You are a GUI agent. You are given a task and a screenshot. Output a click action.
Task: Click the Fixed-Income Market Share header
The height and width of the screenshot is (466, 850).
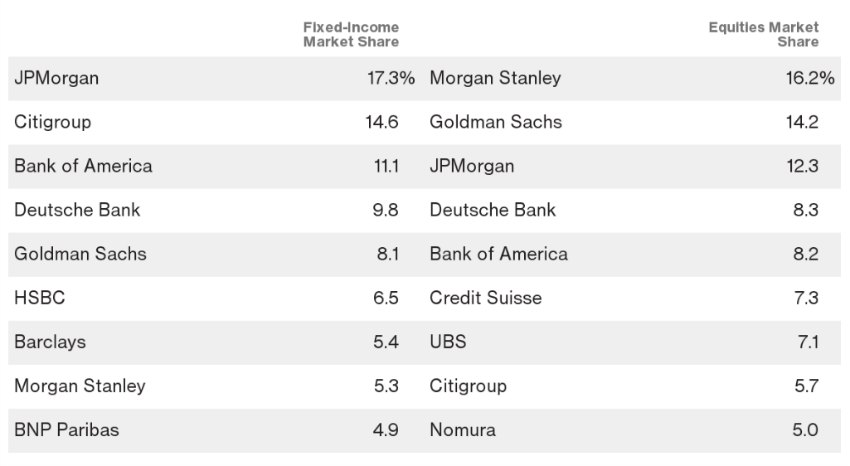[351, 34]
